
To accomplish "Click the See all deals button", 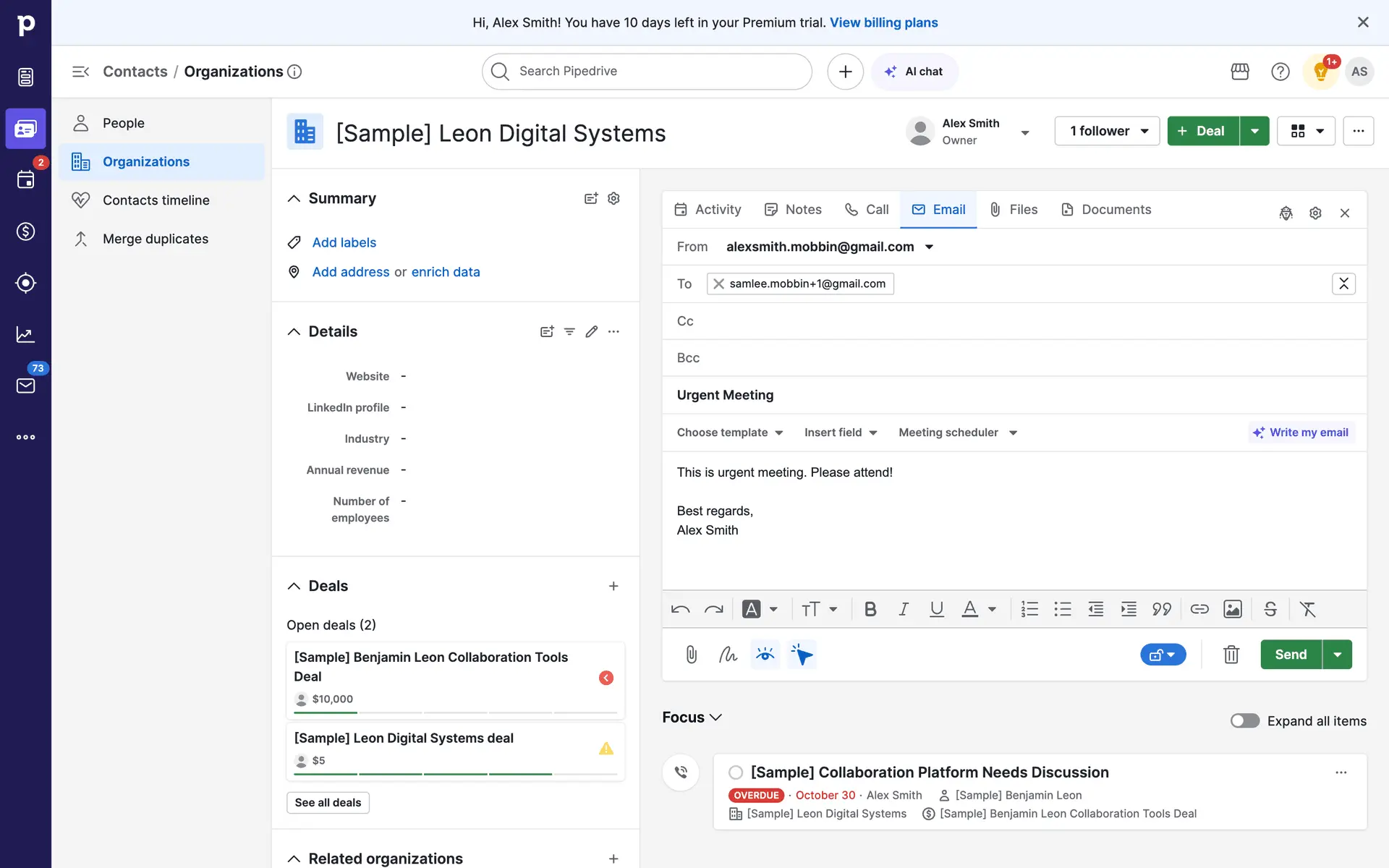I will 328,802.
